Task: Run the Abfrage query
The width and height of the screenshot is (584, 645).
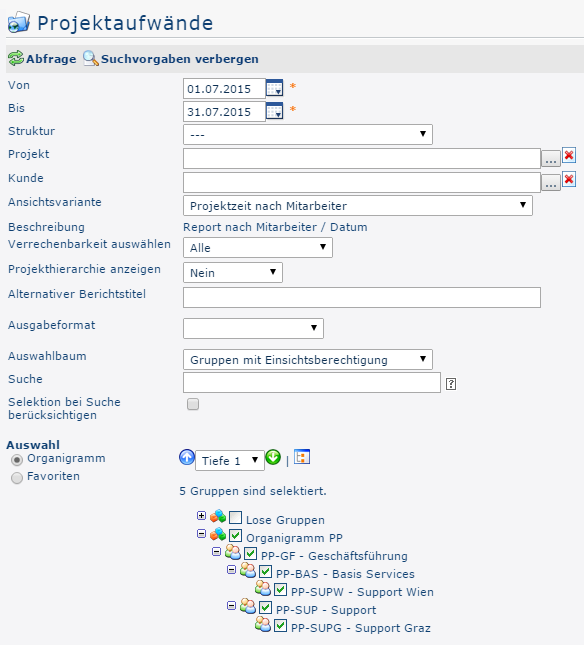Action: [42, 59]
